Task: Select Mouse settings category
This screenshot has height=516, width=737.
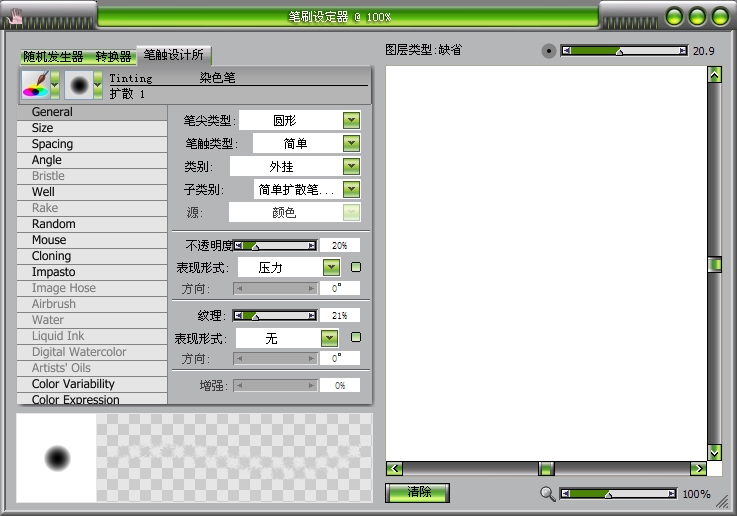Action: (92, 240)
